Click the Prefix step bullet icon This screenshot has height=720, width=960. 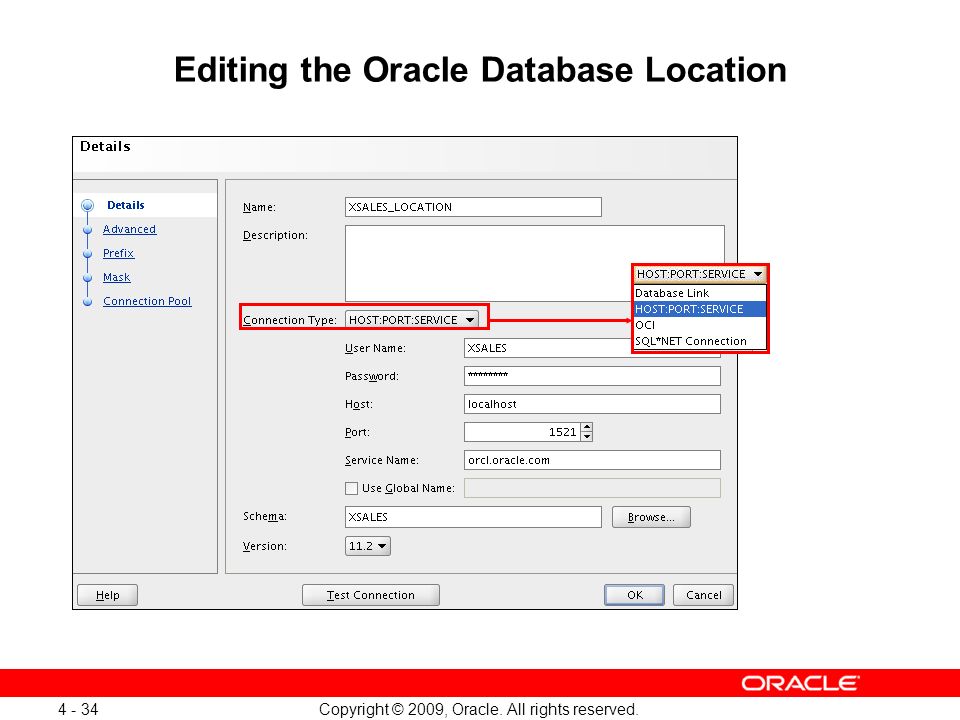(x=88, y=253)
